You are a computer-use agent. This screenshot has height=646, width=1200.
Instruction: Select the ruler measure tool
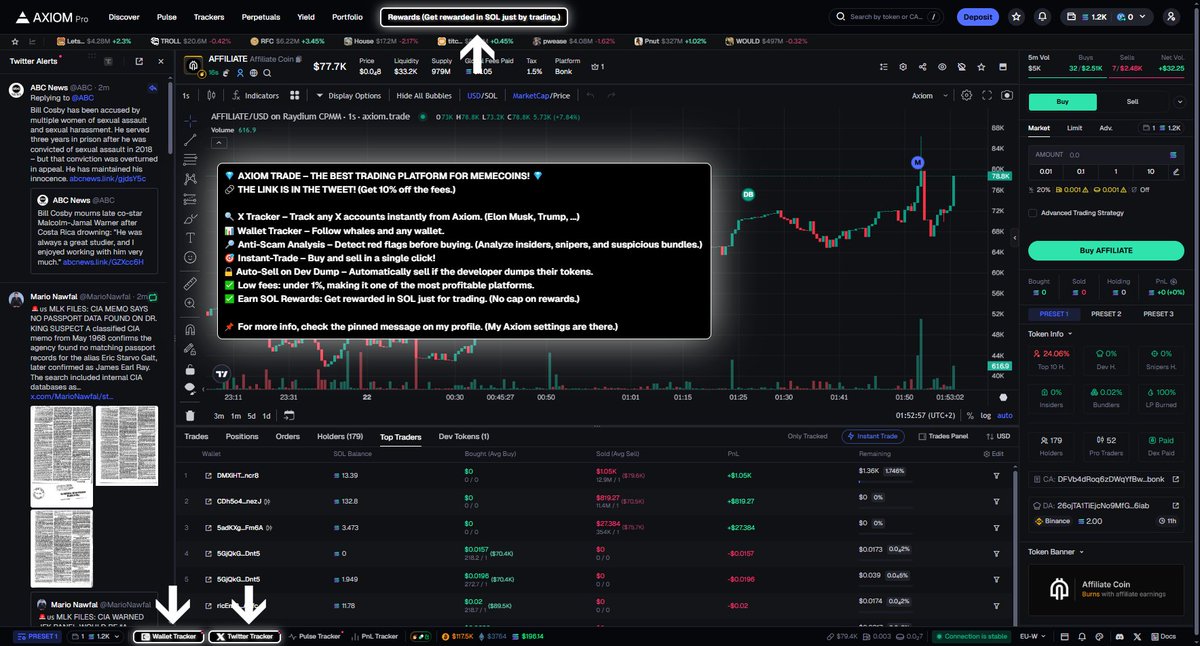pyautogui.click(x=190, y=284)
